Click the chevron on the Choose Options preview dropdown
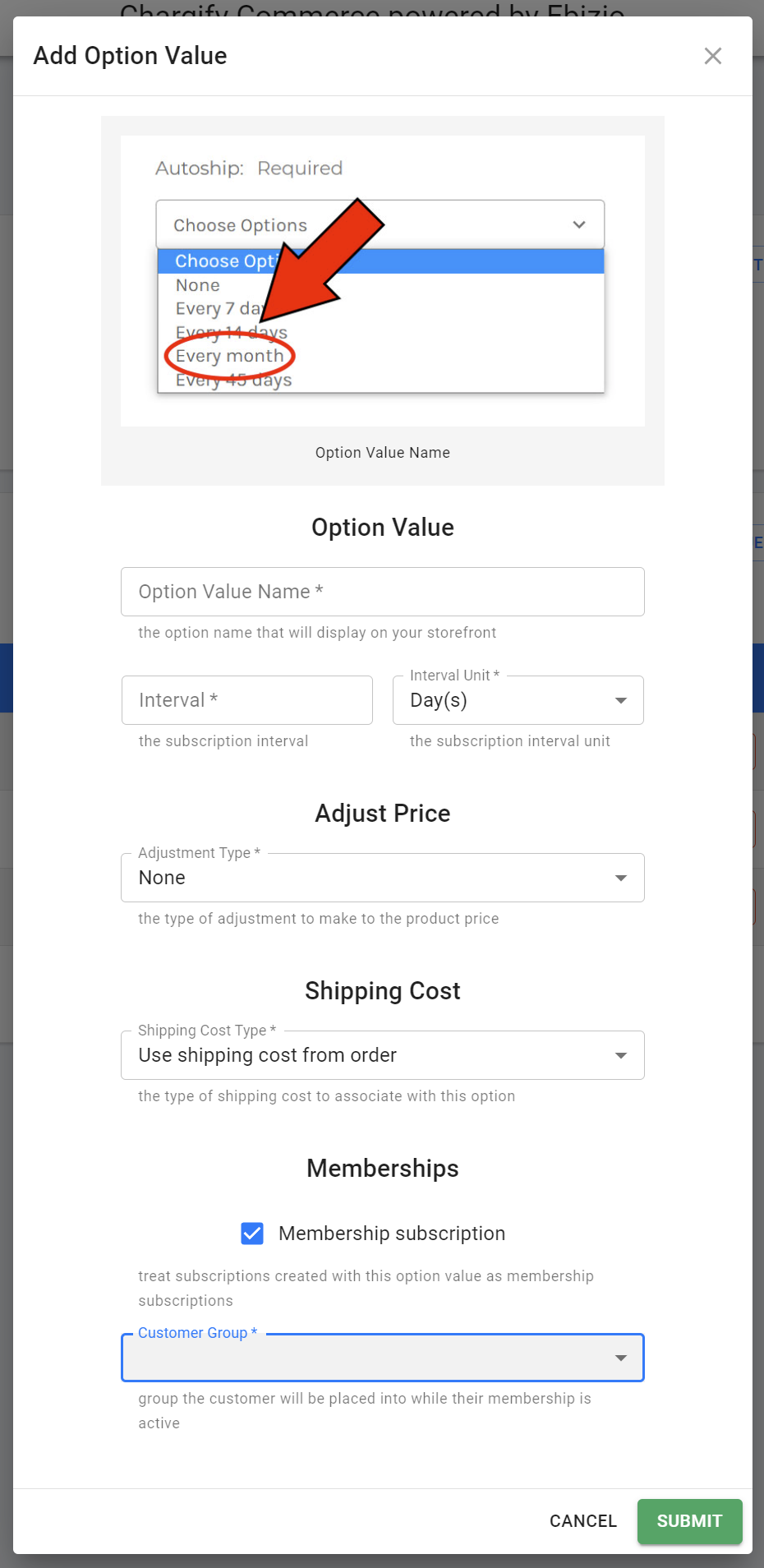764x1568 pixels. [x=578, y=224]
